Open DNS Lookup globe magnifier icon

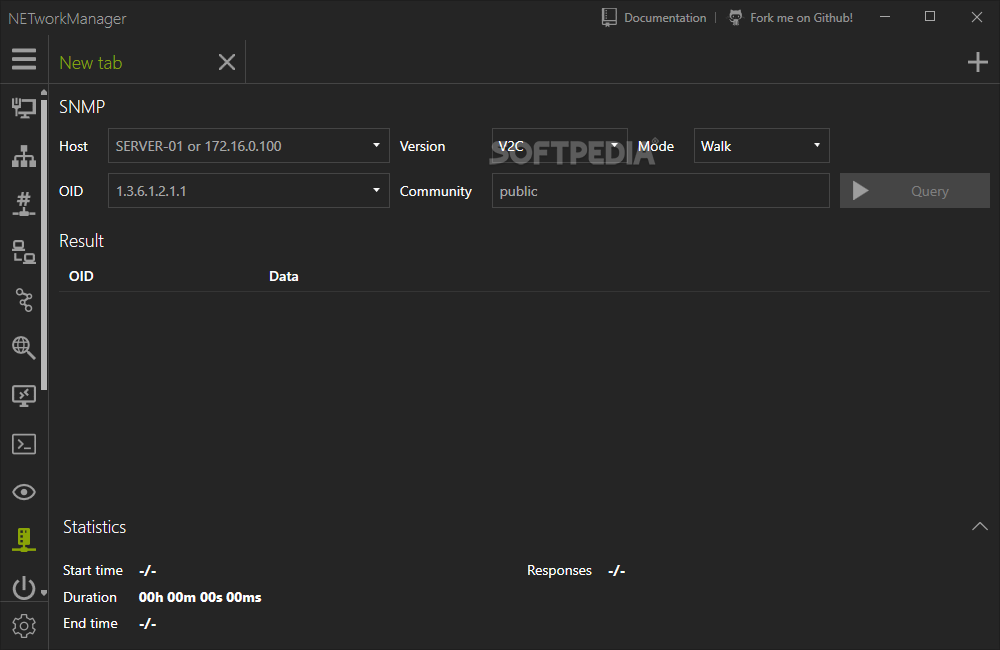pos(24,348)
